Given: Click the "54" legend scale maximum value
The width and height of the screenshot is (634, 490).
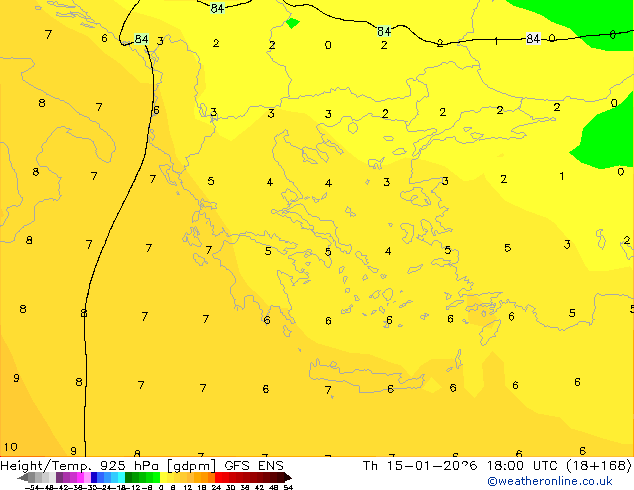Looking at the screenshot, I should click(287, 487).
